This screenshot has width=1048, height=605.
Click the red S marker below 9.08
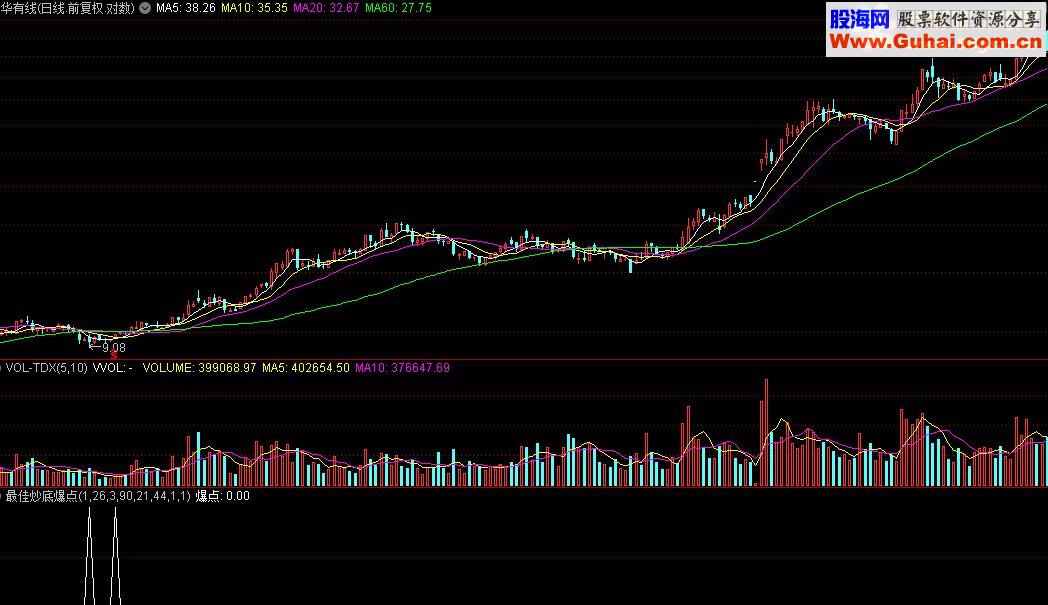(114, 356)
